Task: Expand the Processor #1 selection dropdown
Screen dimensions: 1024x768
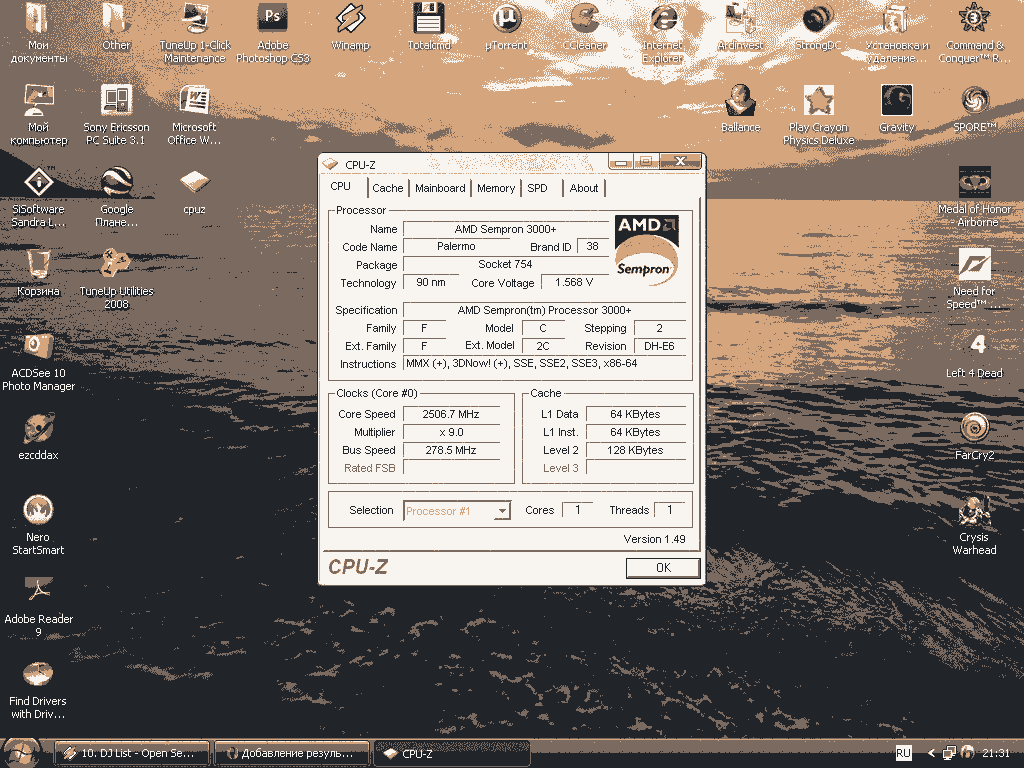Action: coord(503,511)
